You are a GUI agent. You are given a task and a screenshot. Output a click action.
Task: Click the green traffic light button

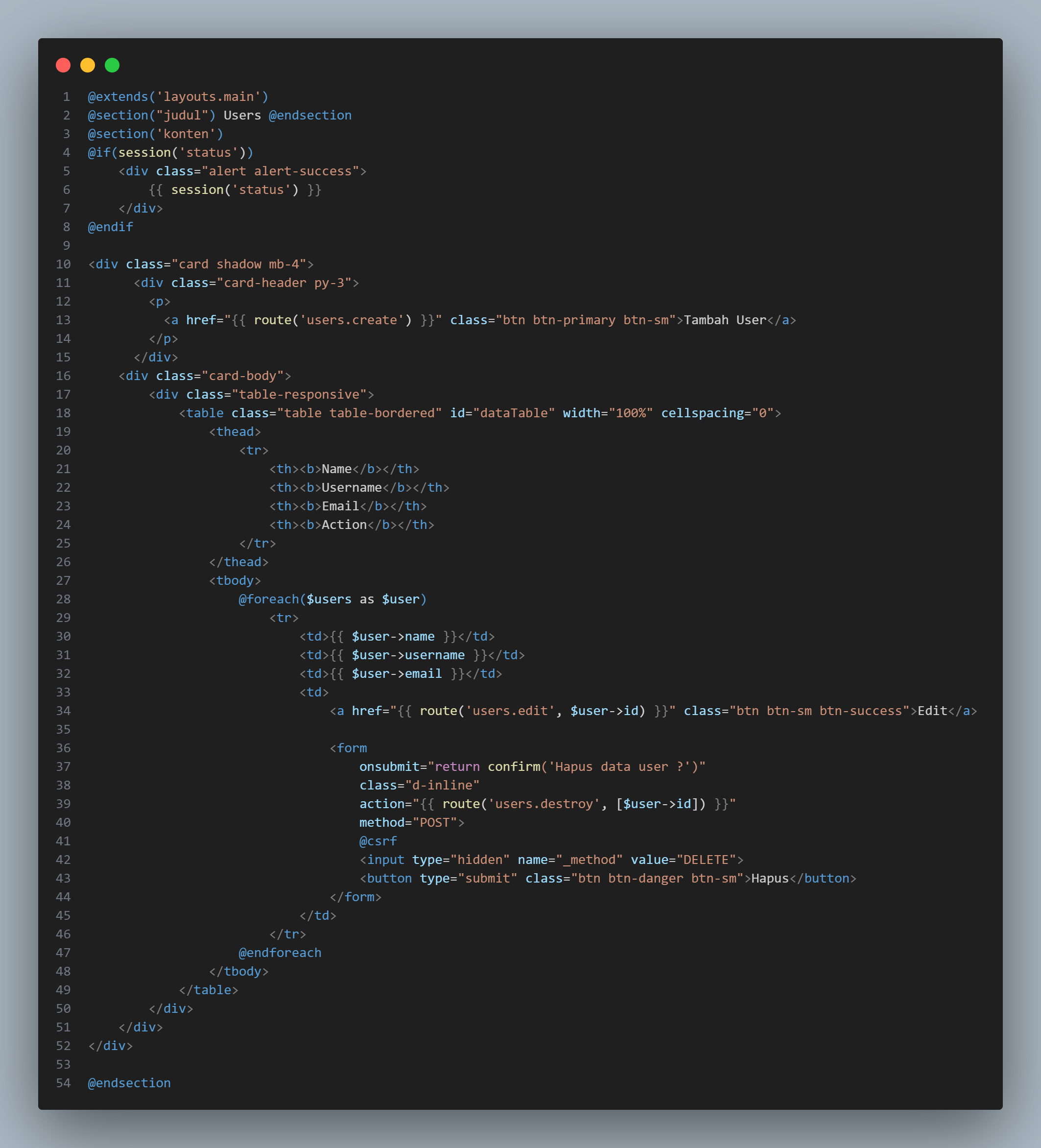pos(112,66)
